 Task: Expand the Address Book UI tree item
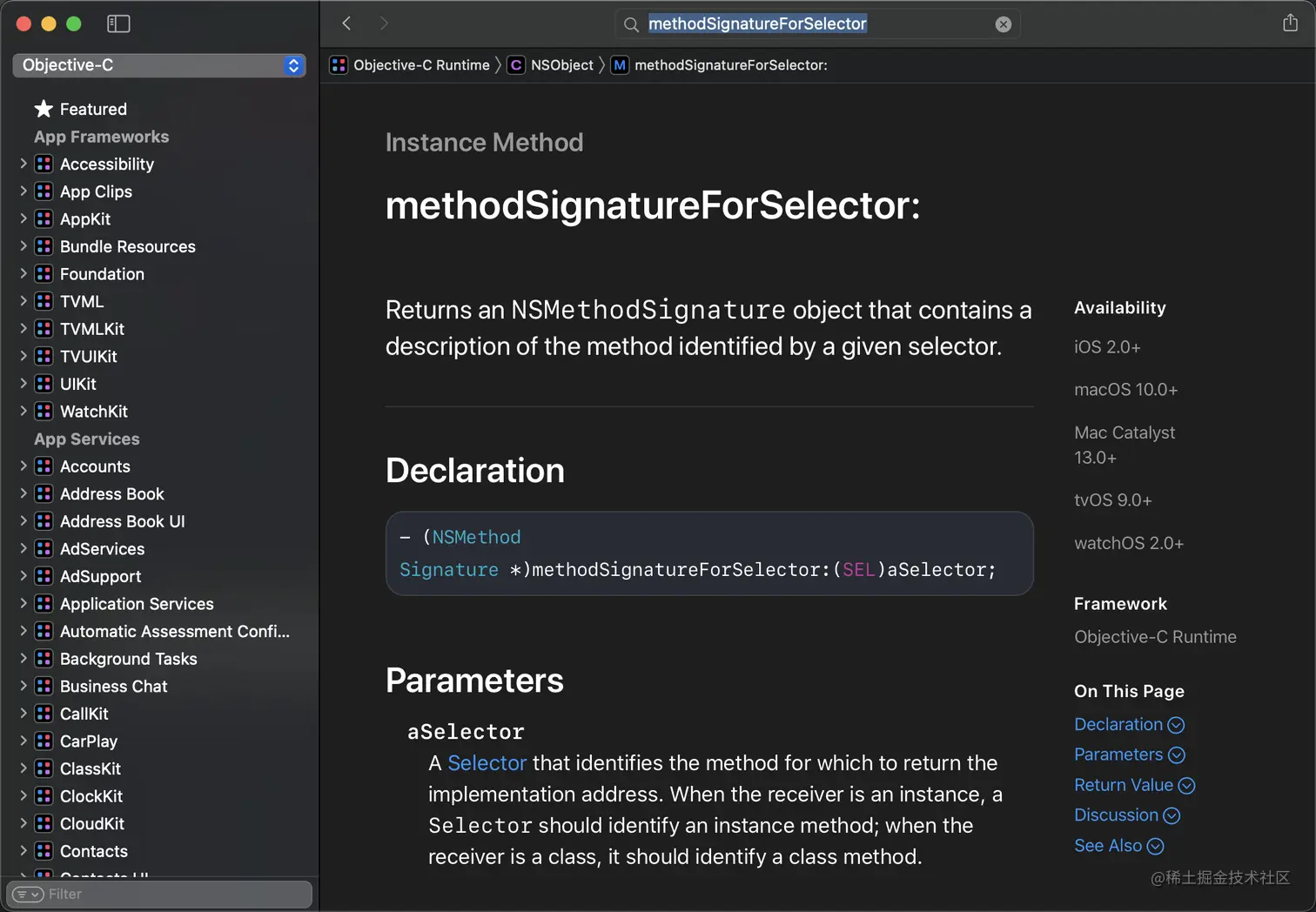click(23, 520)
